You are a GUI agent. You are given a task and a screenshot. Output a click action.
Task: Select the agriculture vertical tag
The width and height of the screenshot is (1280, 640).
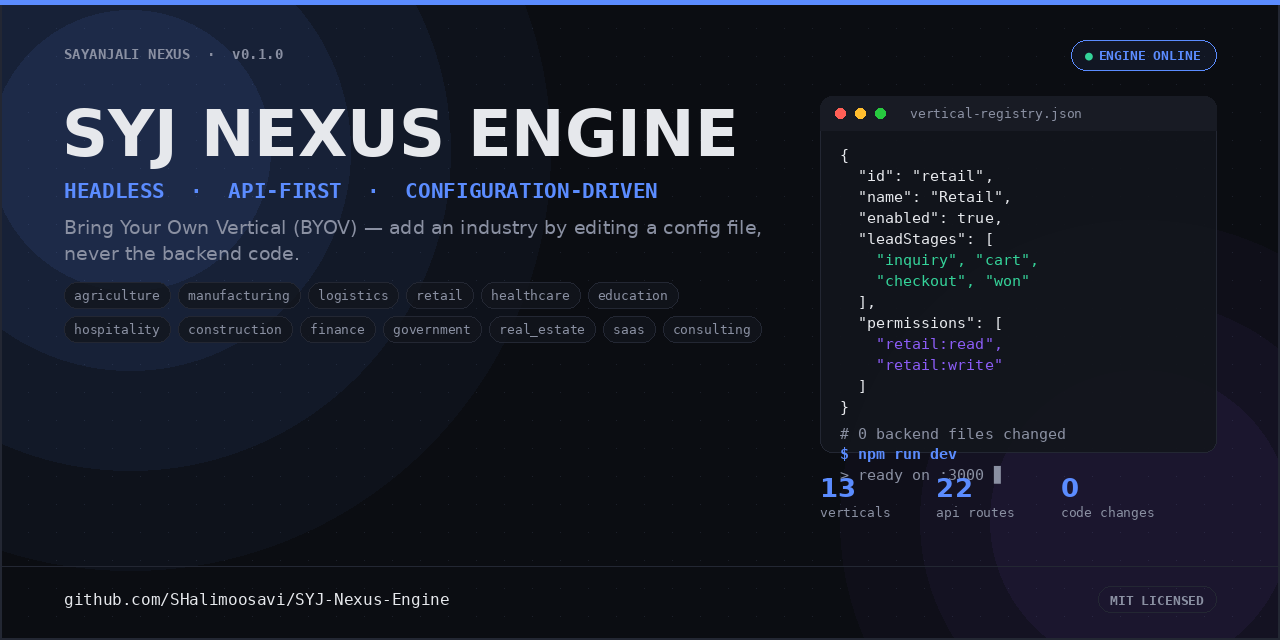[117, 296]
